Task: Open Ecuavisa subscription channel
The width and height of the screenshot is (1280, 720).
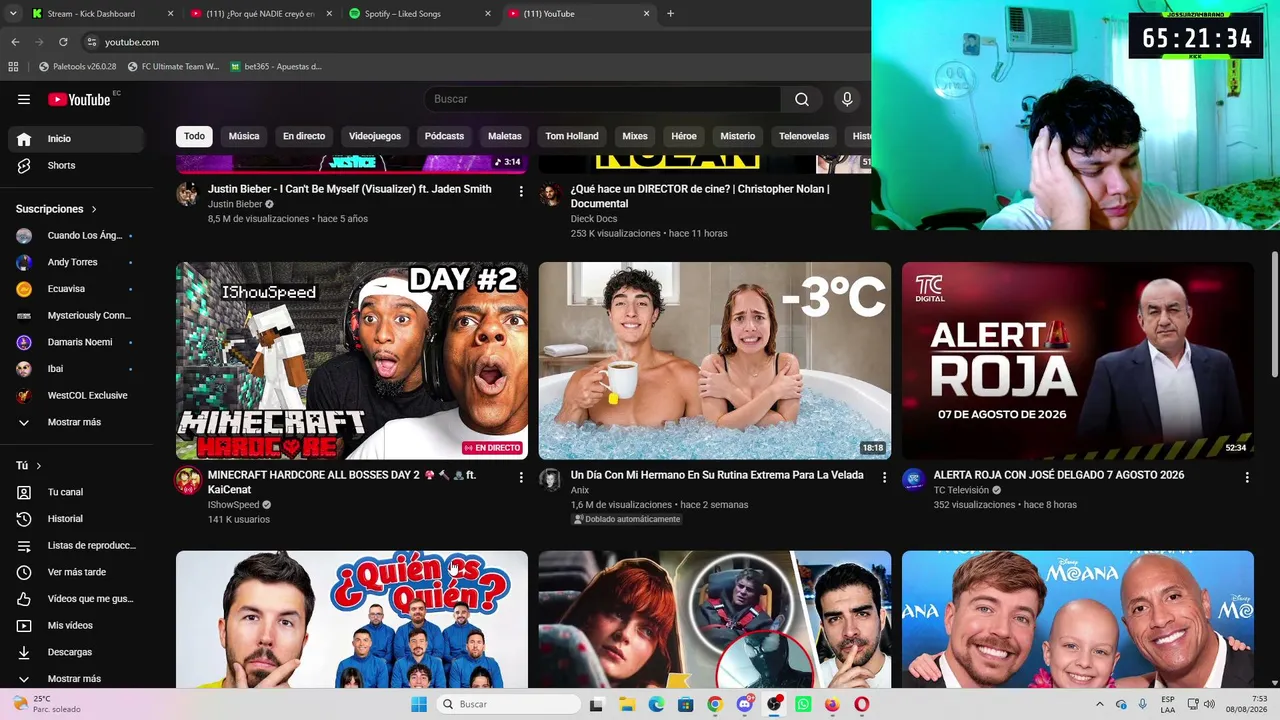Action: (x=76, y=289)
